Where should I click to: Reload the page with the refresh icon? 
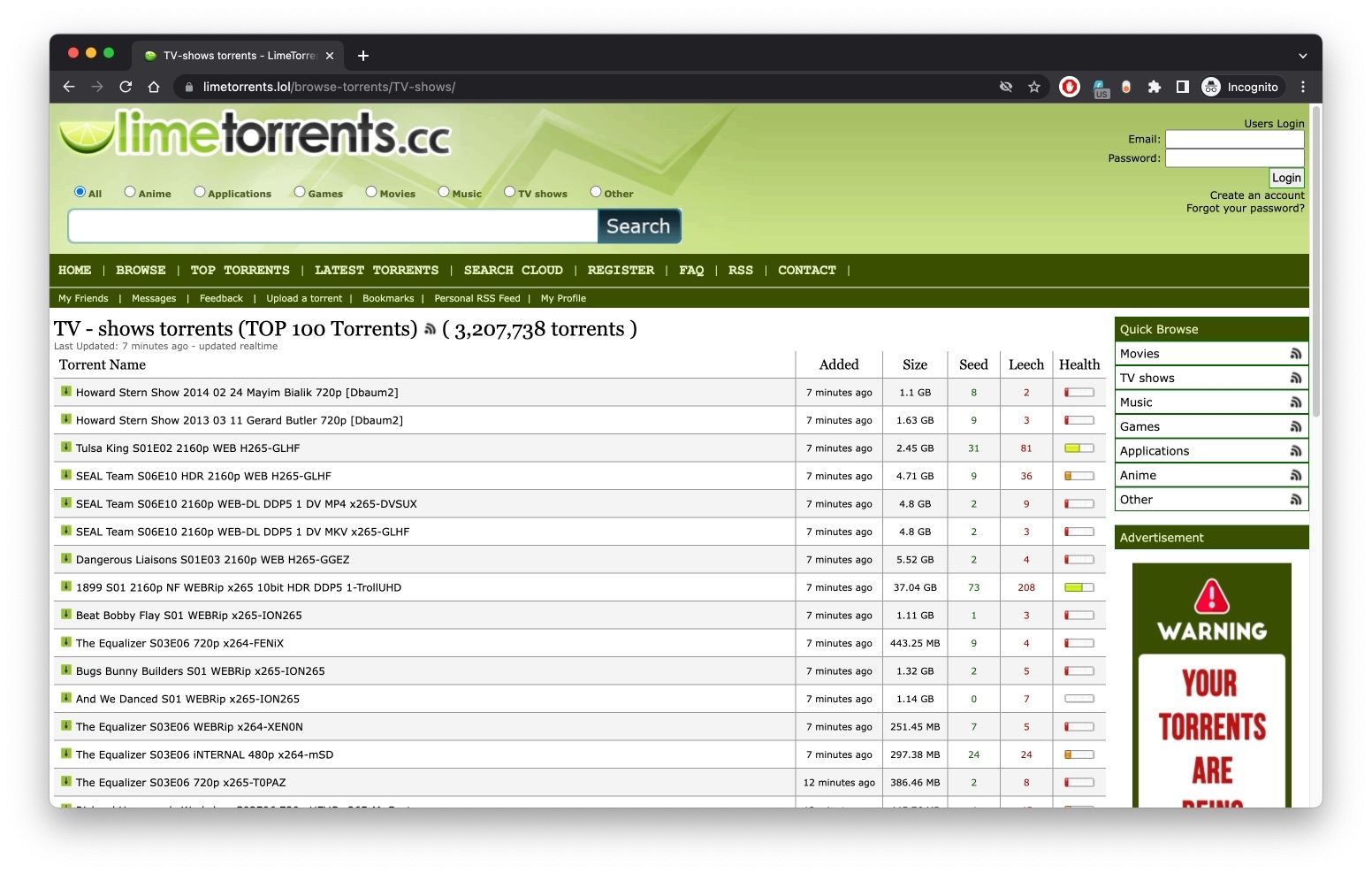coord(126,87)
